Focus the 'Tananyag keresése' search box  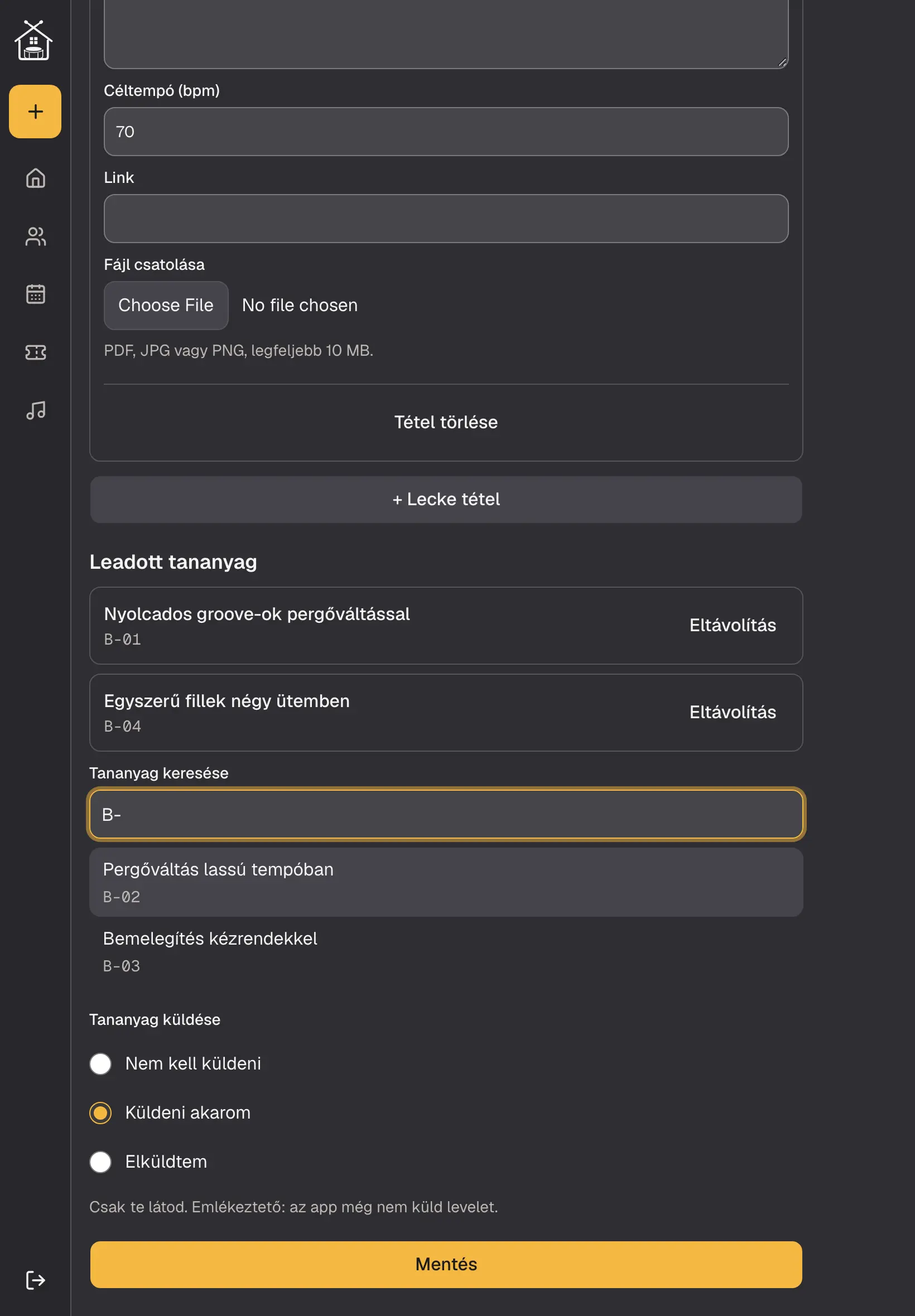coord(446,814)
